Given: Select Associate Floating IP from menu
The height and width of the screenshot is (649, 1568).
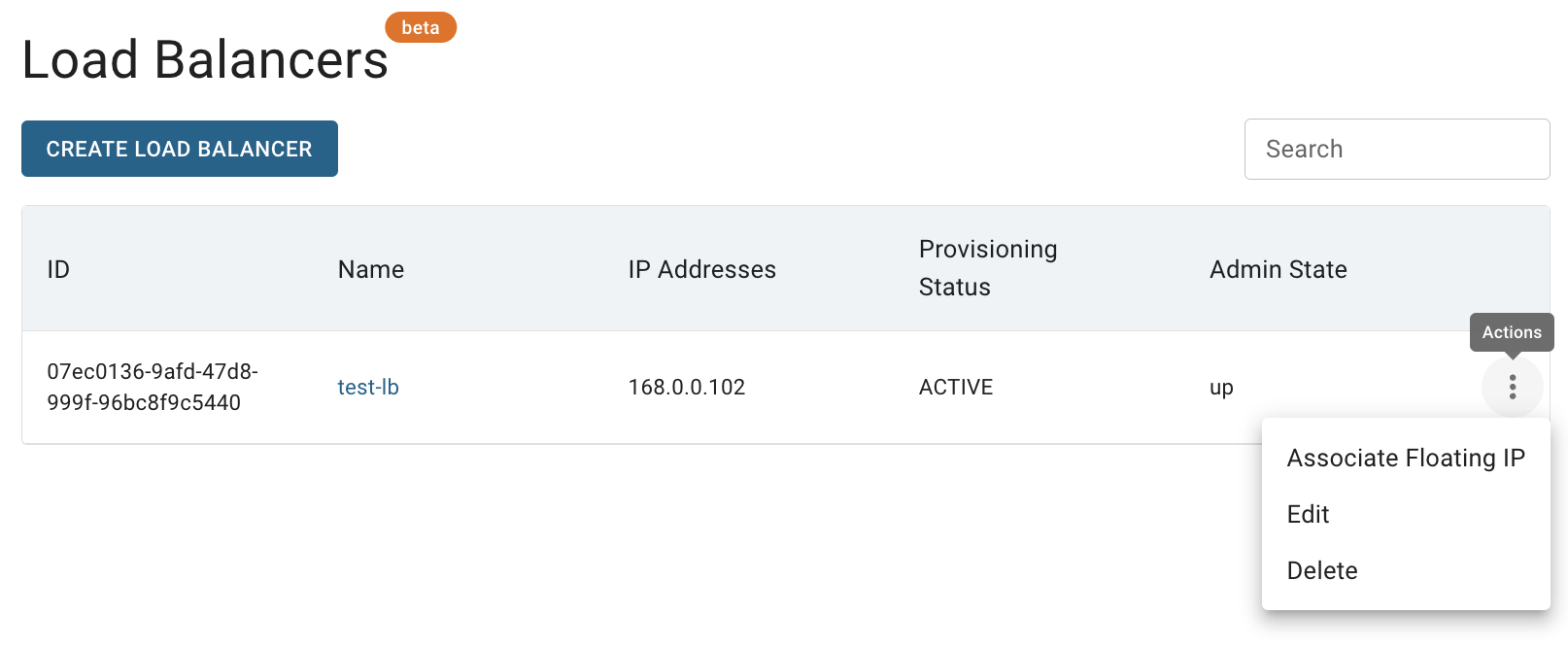Looking at the screenshot, I should [1406, 458].
